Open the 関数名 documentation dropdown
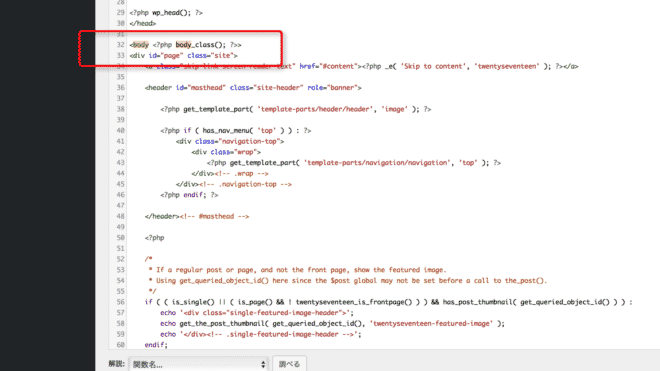This screenshot has width=660, height=371. pos(199,364)
